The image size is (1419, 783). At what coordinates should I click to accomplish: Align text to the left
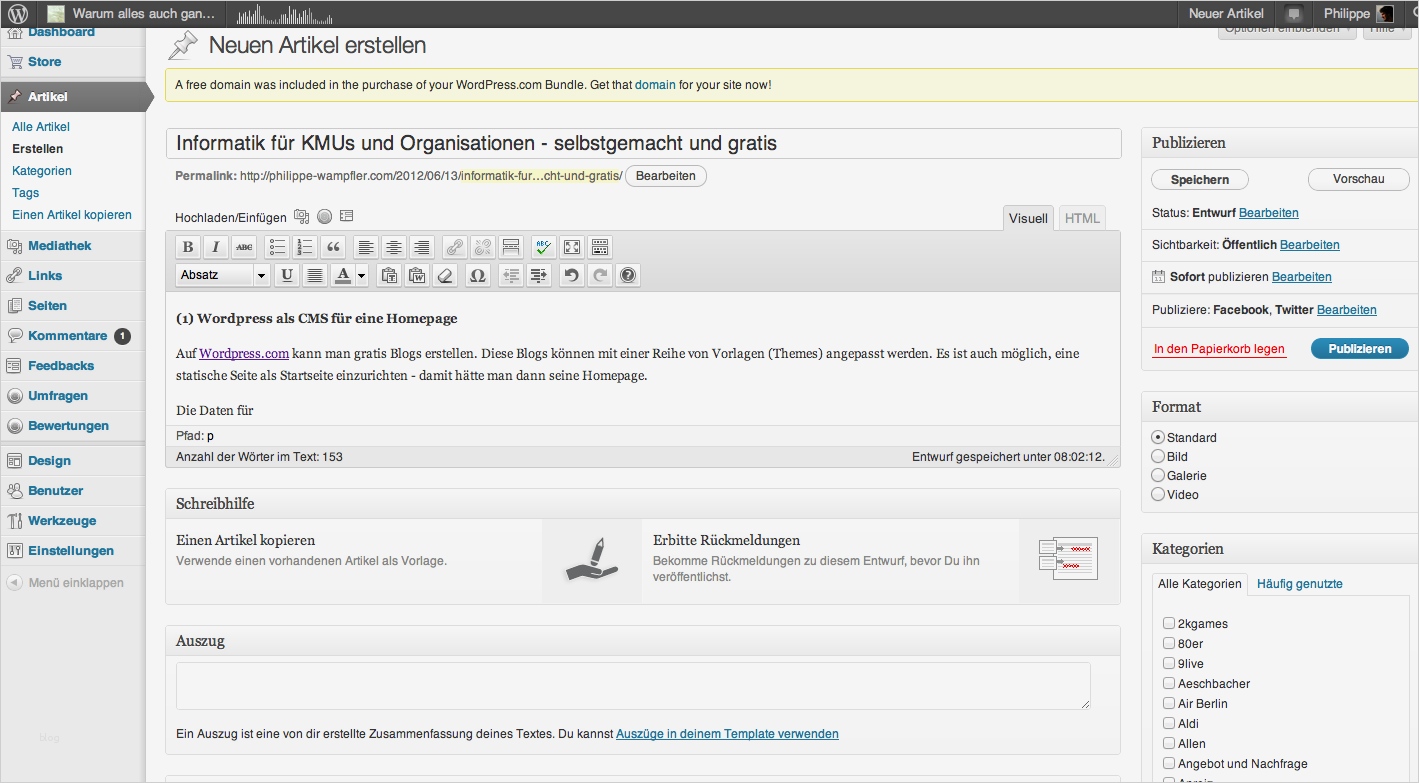point(366,247)
